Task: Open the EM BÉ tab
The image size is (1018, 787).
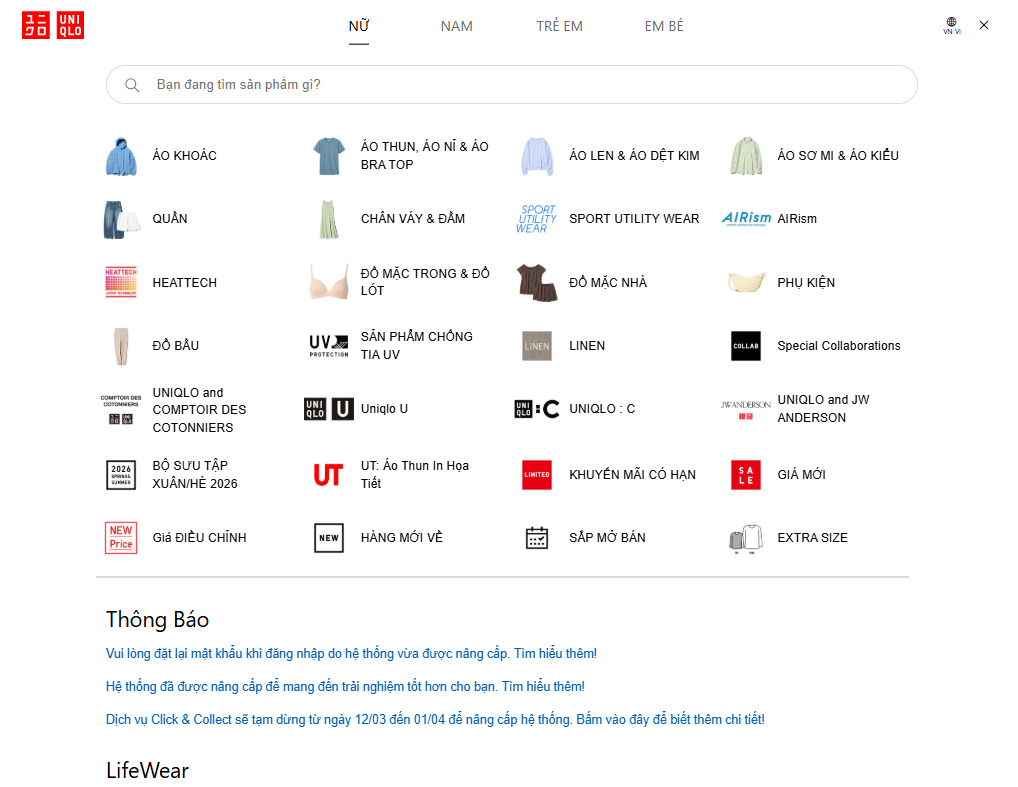Action: [664, 26]
